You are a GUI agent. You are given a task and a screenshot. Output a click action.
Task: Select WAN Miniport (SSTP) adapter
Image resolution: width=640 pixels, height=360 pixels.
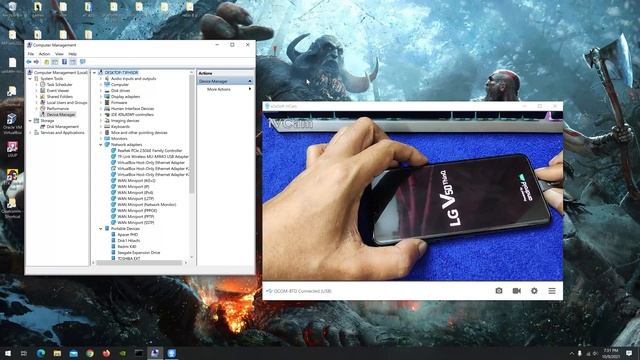click(x=136, y=222)
